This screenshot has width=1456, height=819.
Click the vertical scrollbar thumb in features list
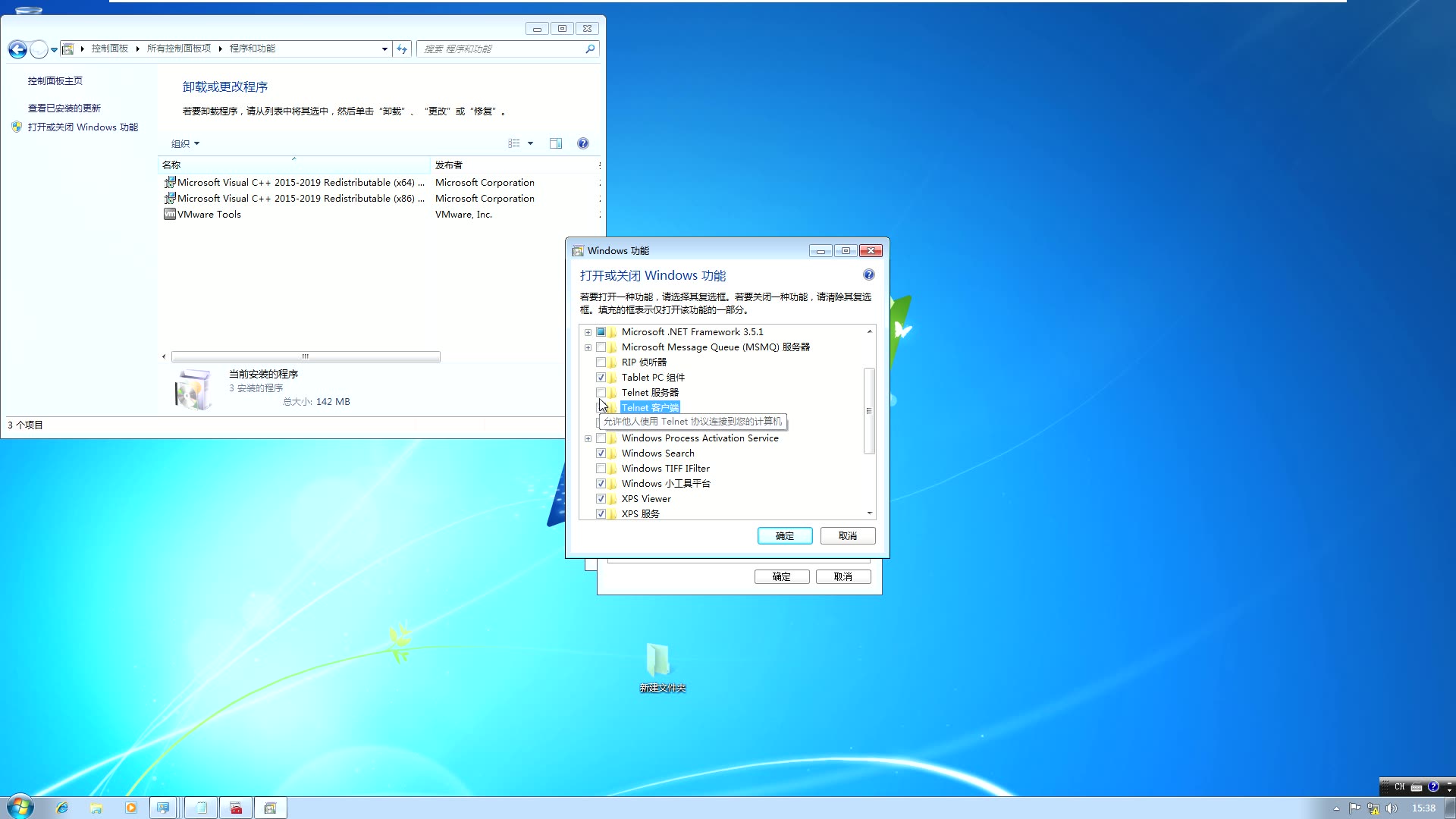click(x=869, y=411)
